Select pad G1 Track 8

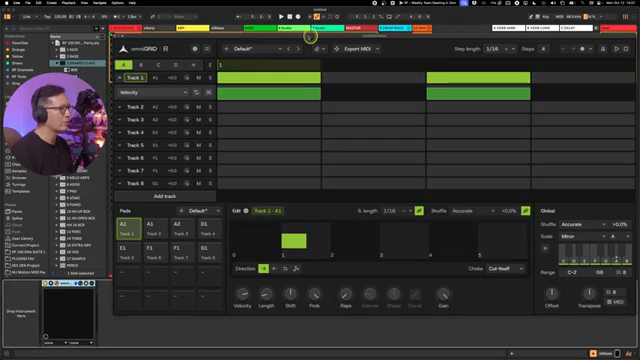tap(210, 253)
